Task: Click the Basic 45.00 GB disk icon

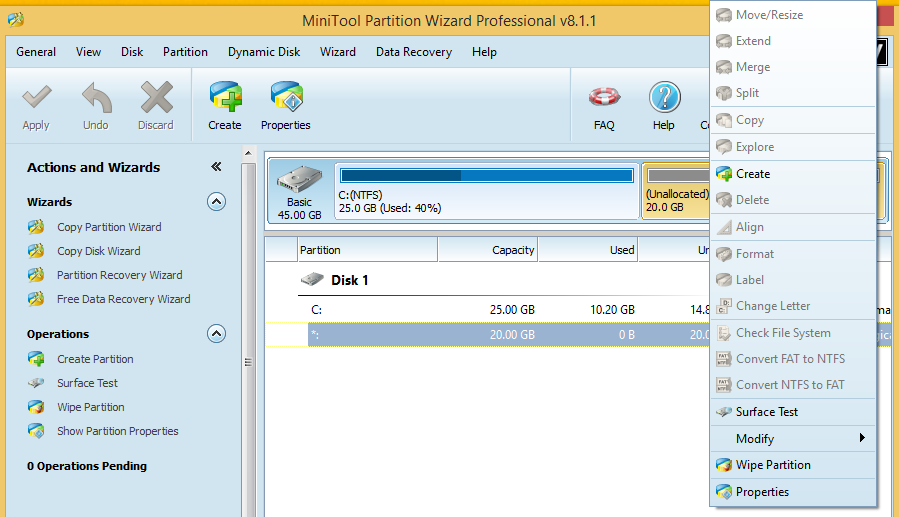Action: click(299, 179)
